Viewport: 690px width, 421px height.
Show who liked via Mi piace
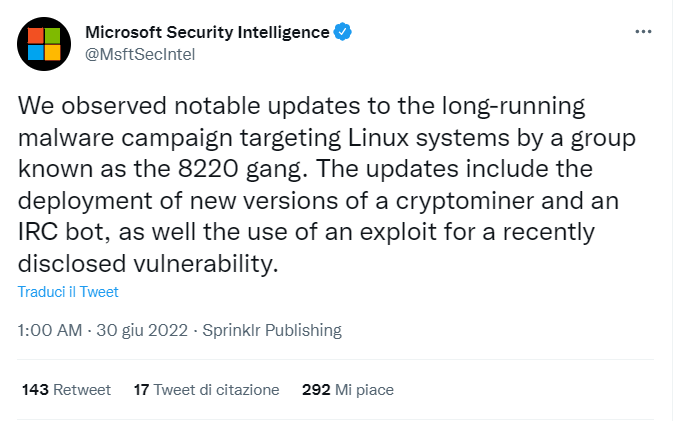(338, 389)
